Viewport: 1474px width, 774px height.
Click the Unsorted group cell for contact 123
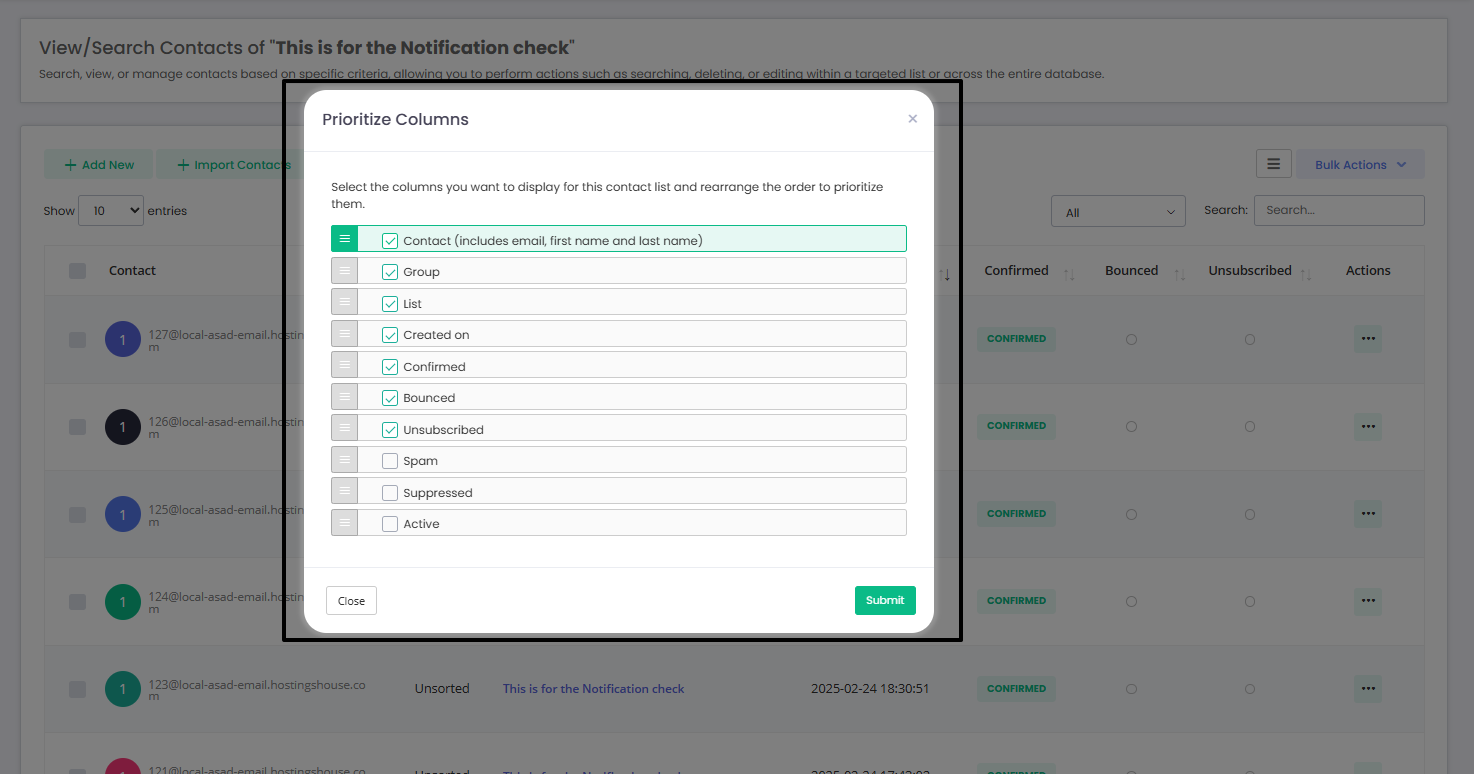pyautogui.click(x=442, y=689)
